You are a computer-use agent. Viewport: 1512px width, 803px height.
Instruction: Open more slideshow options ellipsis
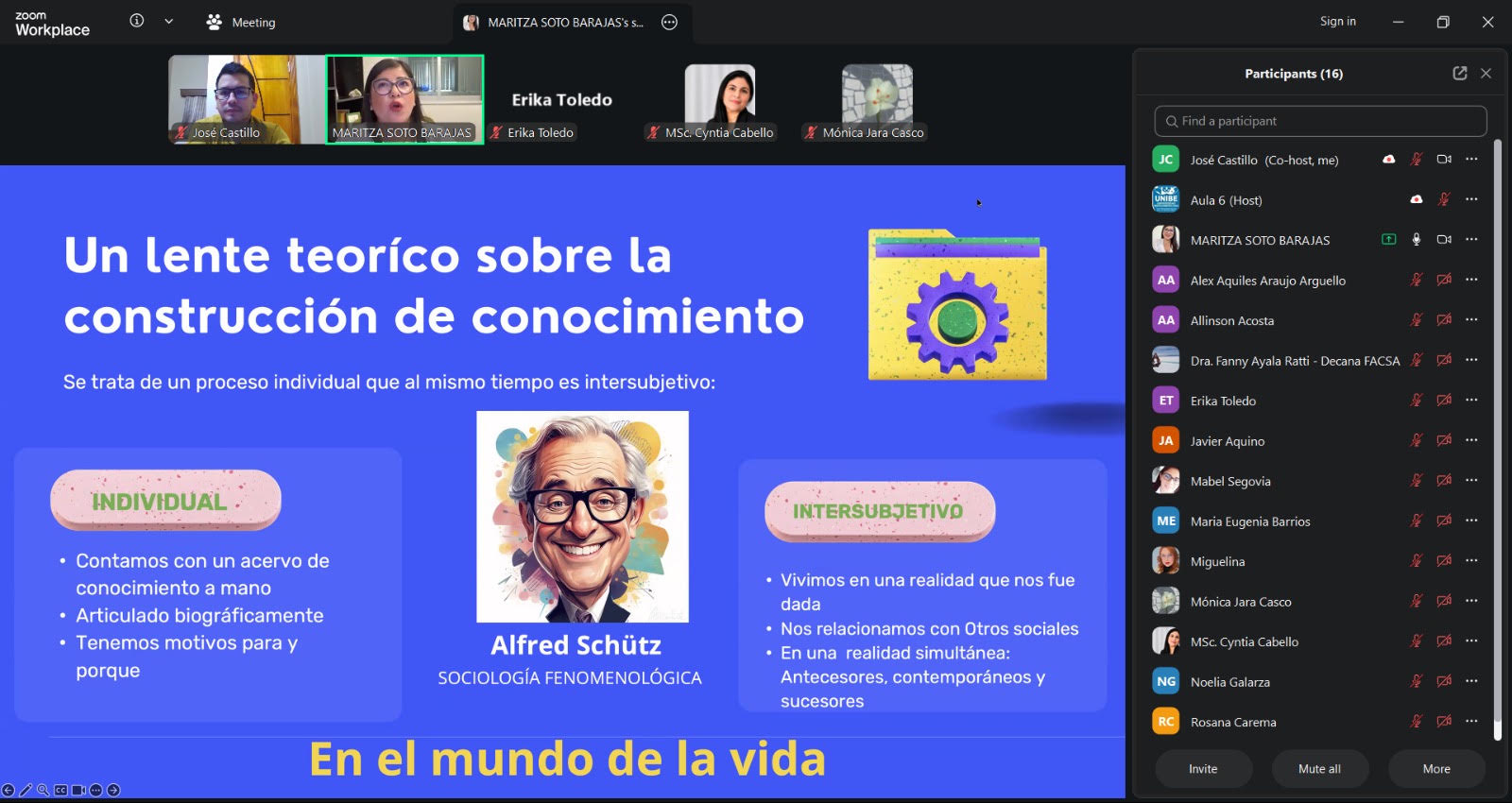click(95, 790)
